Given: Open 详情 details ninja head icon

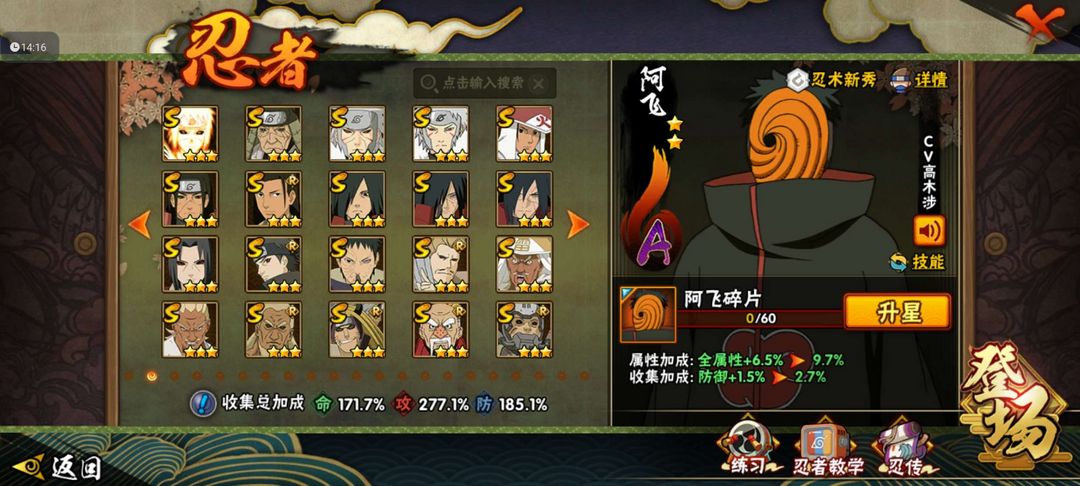Looking at the screenshot, I should pyautogui.click(x=920, y=80).
